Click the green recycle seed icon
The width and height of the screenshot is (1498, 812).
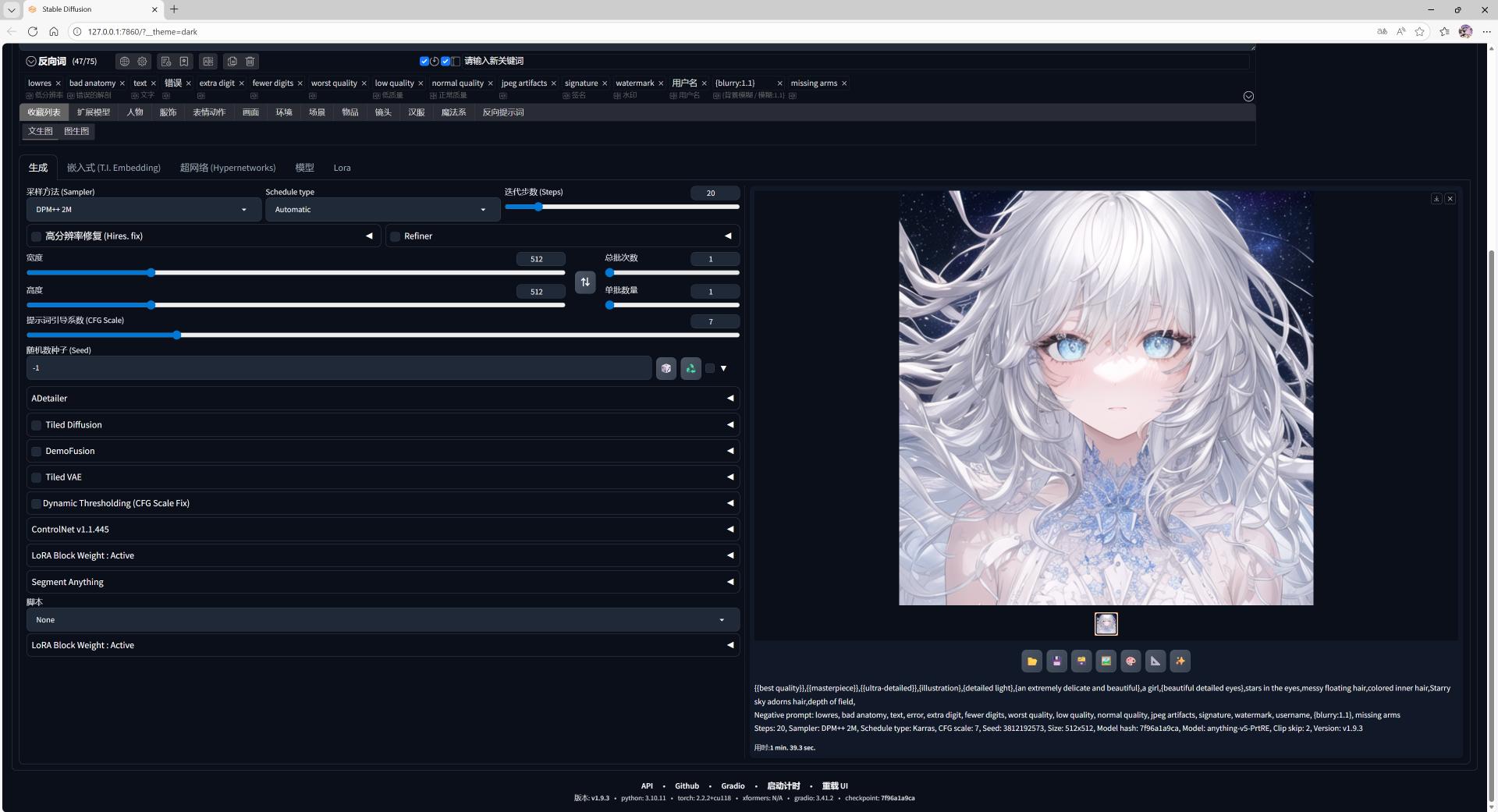690,368
